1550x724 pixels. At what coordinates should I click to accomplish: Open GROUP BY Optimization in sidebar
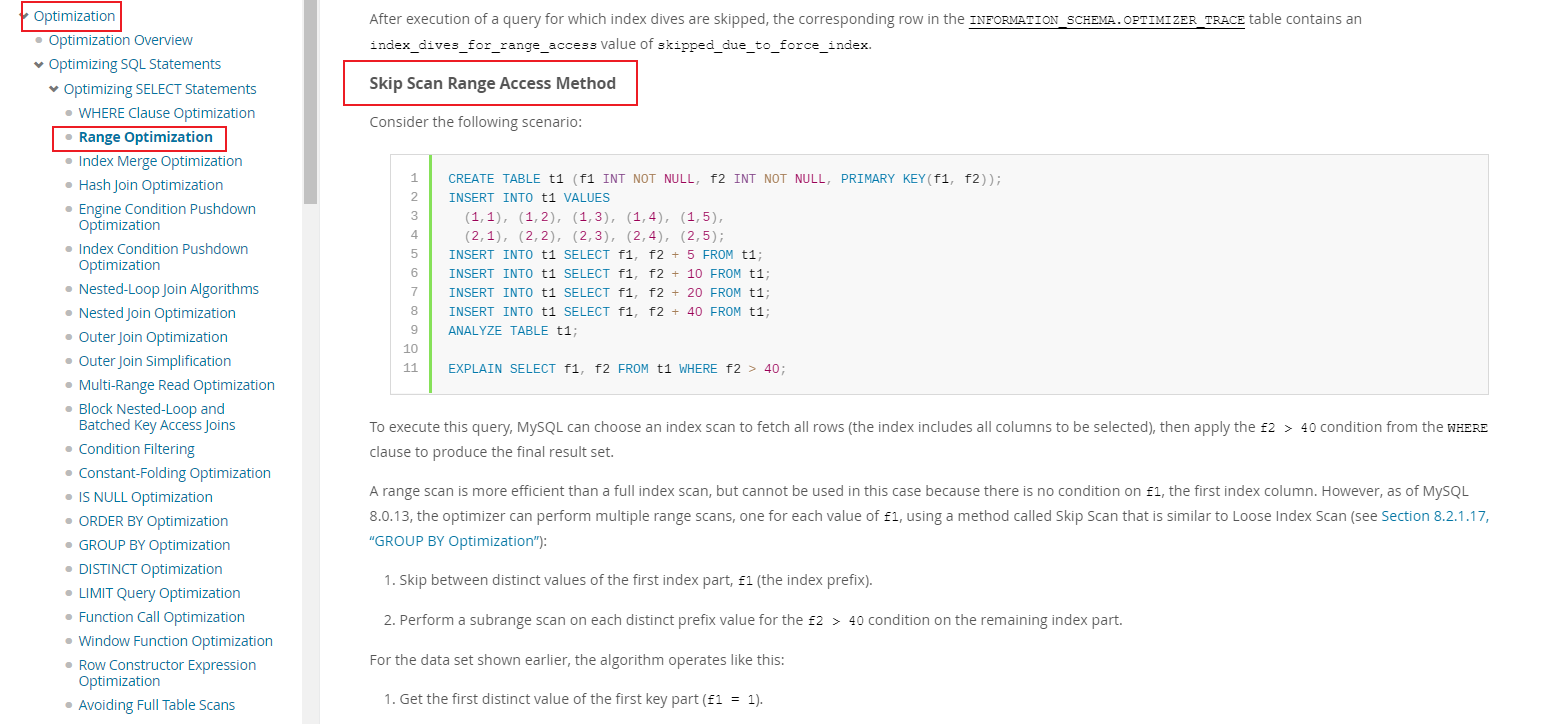(154, 545)
